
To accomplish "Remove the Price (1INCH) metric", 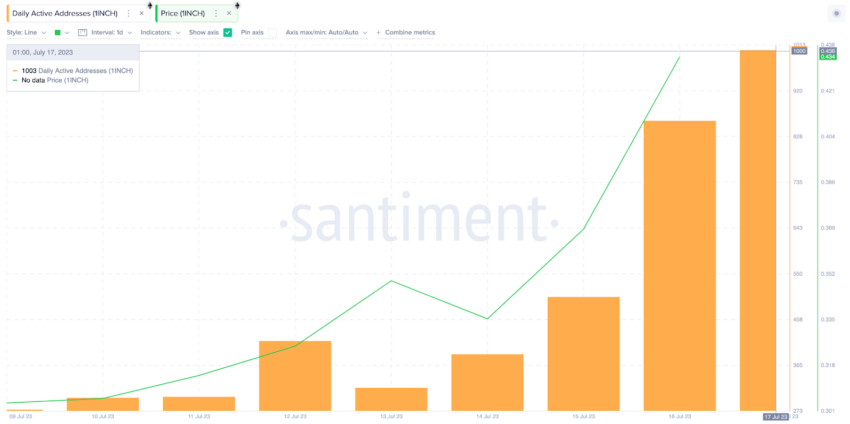I will 229,13.
